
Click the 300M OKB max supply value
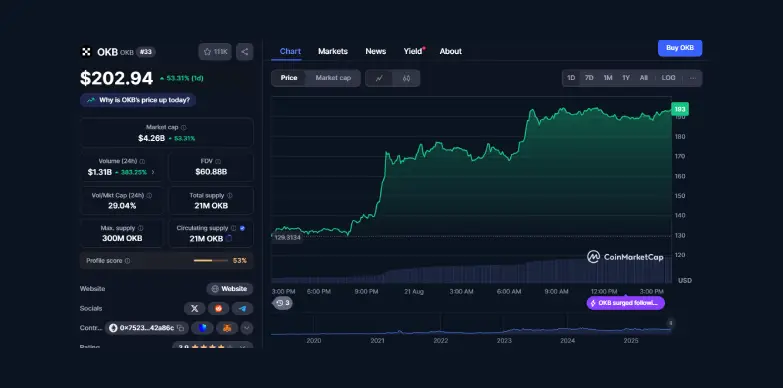click(122, 239)
